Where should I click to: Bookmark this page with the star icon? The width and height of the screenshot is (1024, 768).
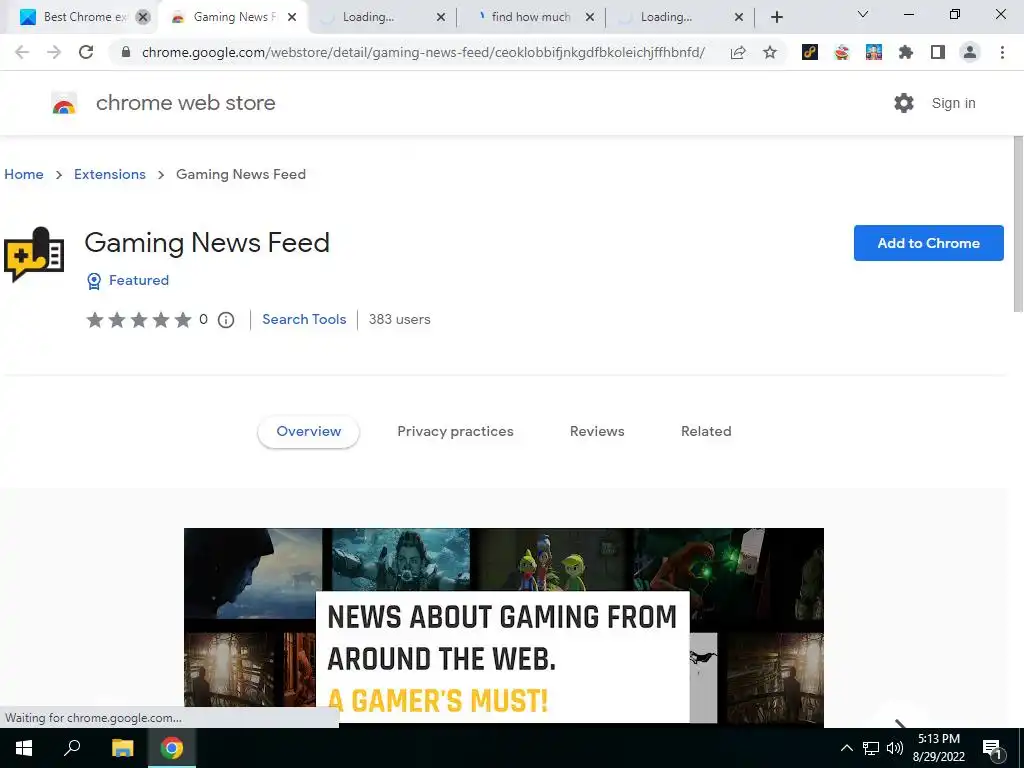770,52
